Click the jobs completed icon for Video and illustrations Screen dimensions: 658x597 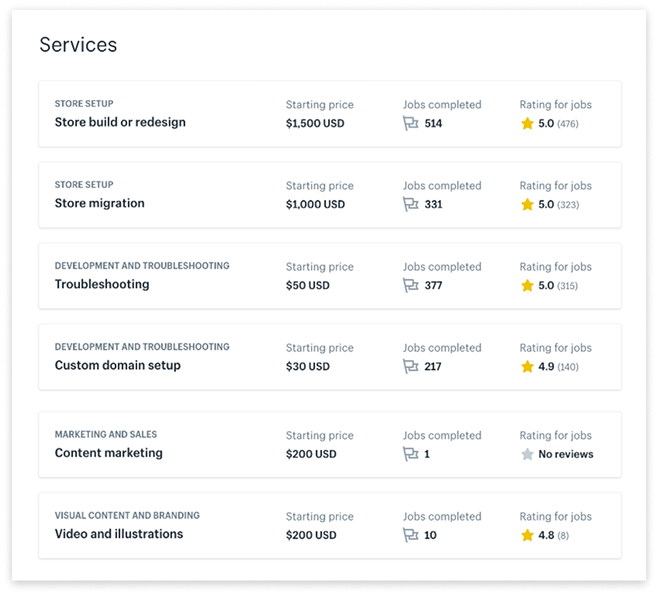coord(410,535)
